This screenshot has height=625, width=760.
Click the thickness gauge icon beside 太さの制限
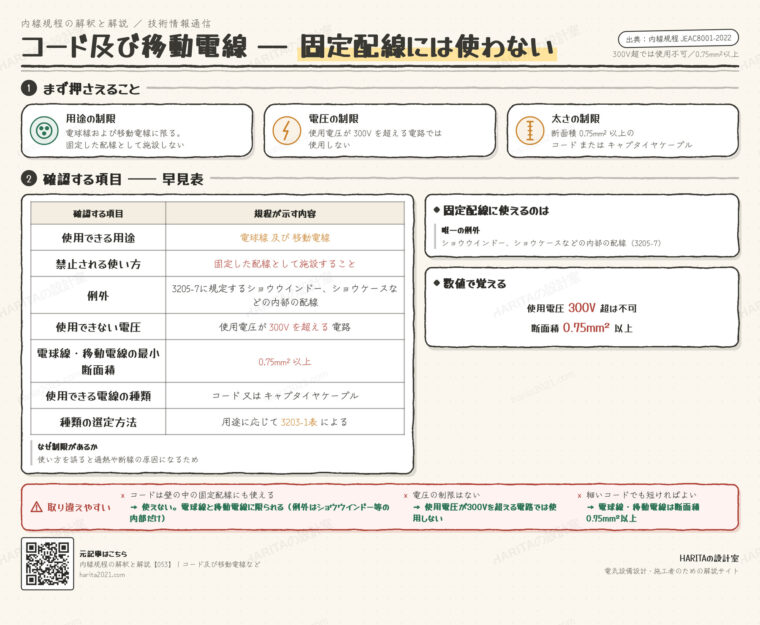pos(529,130)
